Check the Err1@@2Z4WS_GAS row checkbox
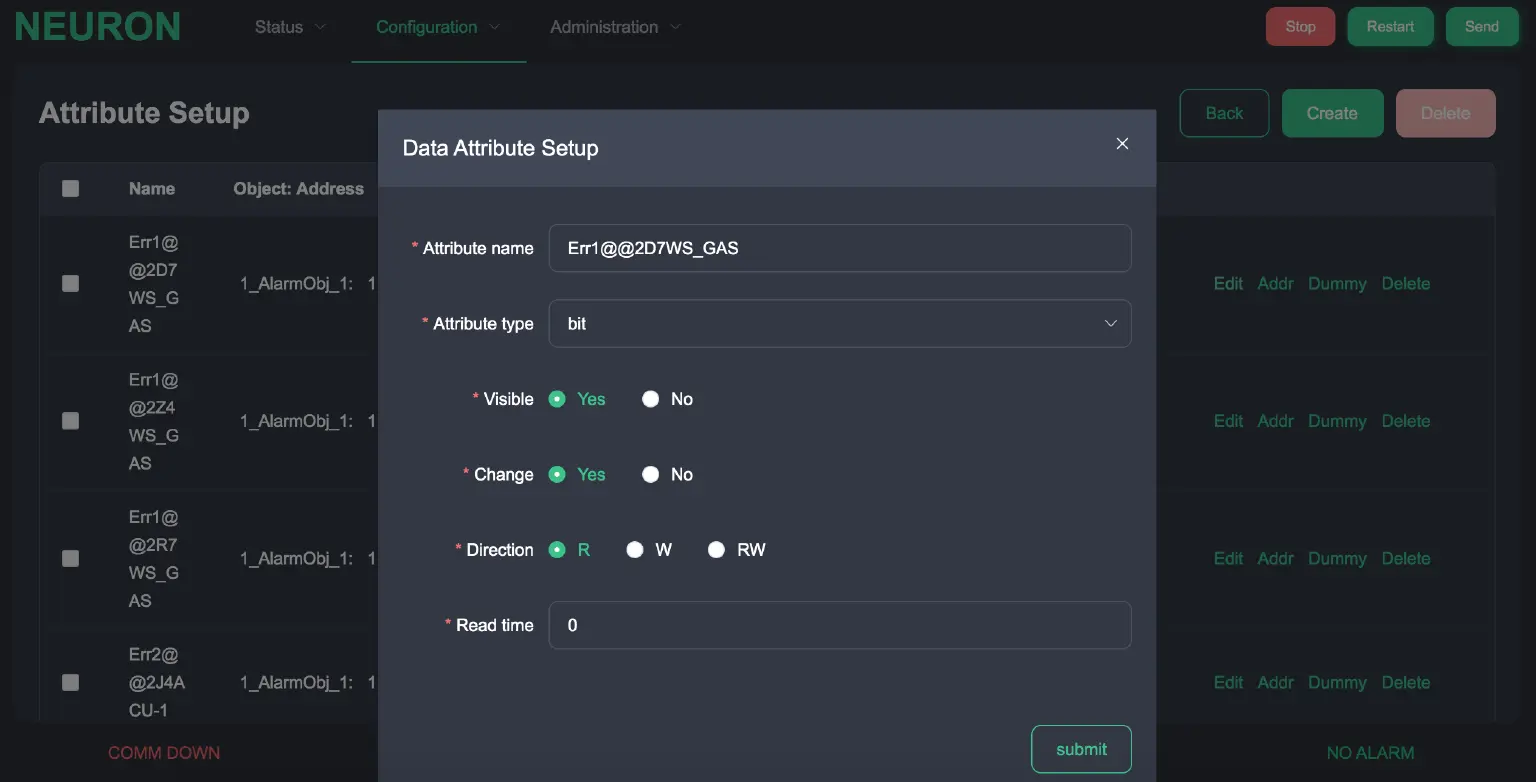Image resolution: width=1536 pixels, height=782 pixels. (70, 421)
